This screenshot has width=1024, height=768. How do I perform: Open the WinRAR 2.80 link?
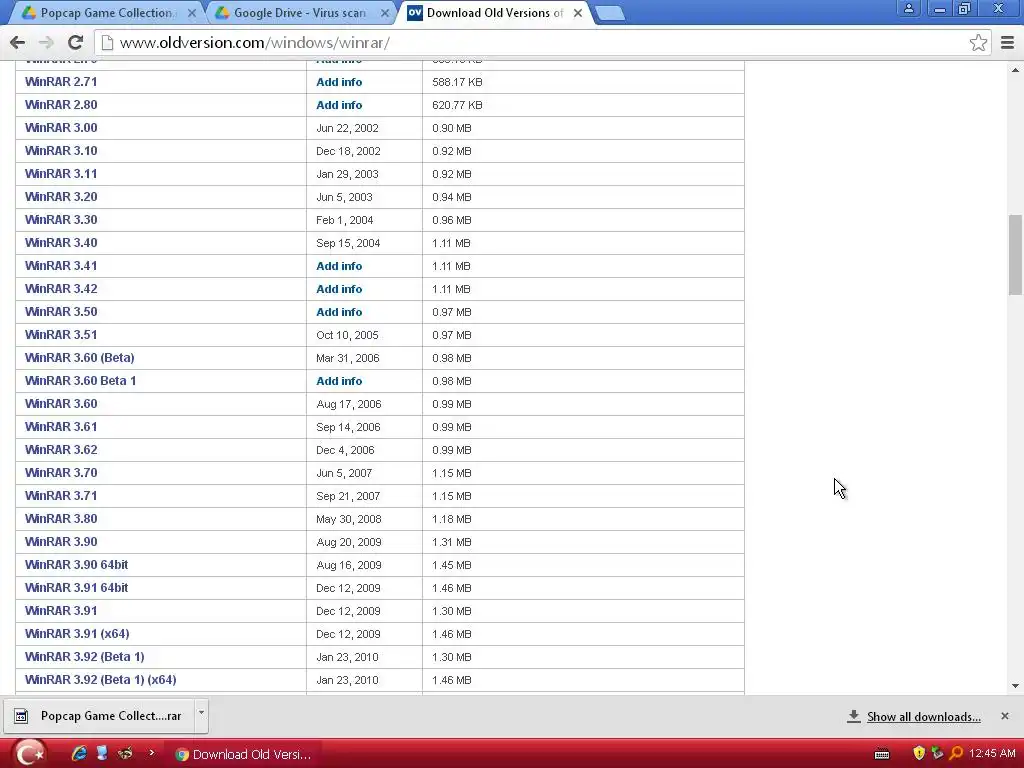pyautogui.click(x=61, y=104)
